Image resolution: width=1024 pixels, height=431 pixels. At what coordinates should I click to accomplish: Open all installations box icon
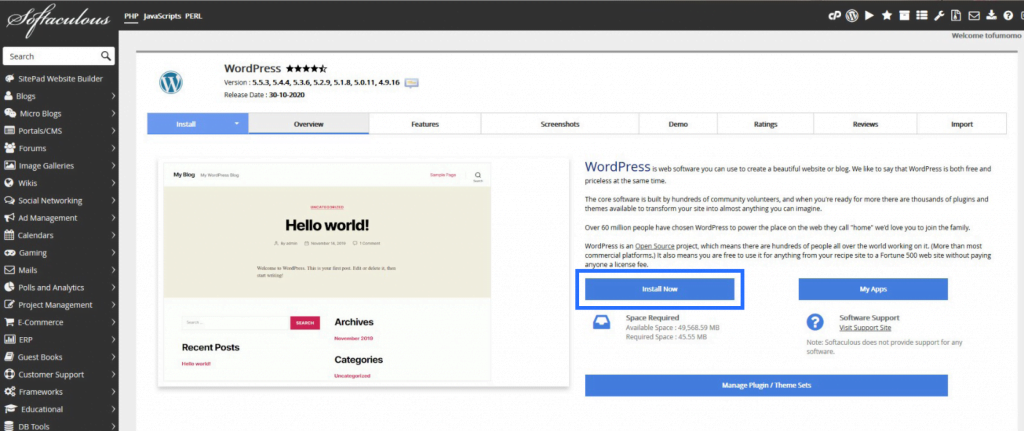pyautogui.click(x=904, y=16)
